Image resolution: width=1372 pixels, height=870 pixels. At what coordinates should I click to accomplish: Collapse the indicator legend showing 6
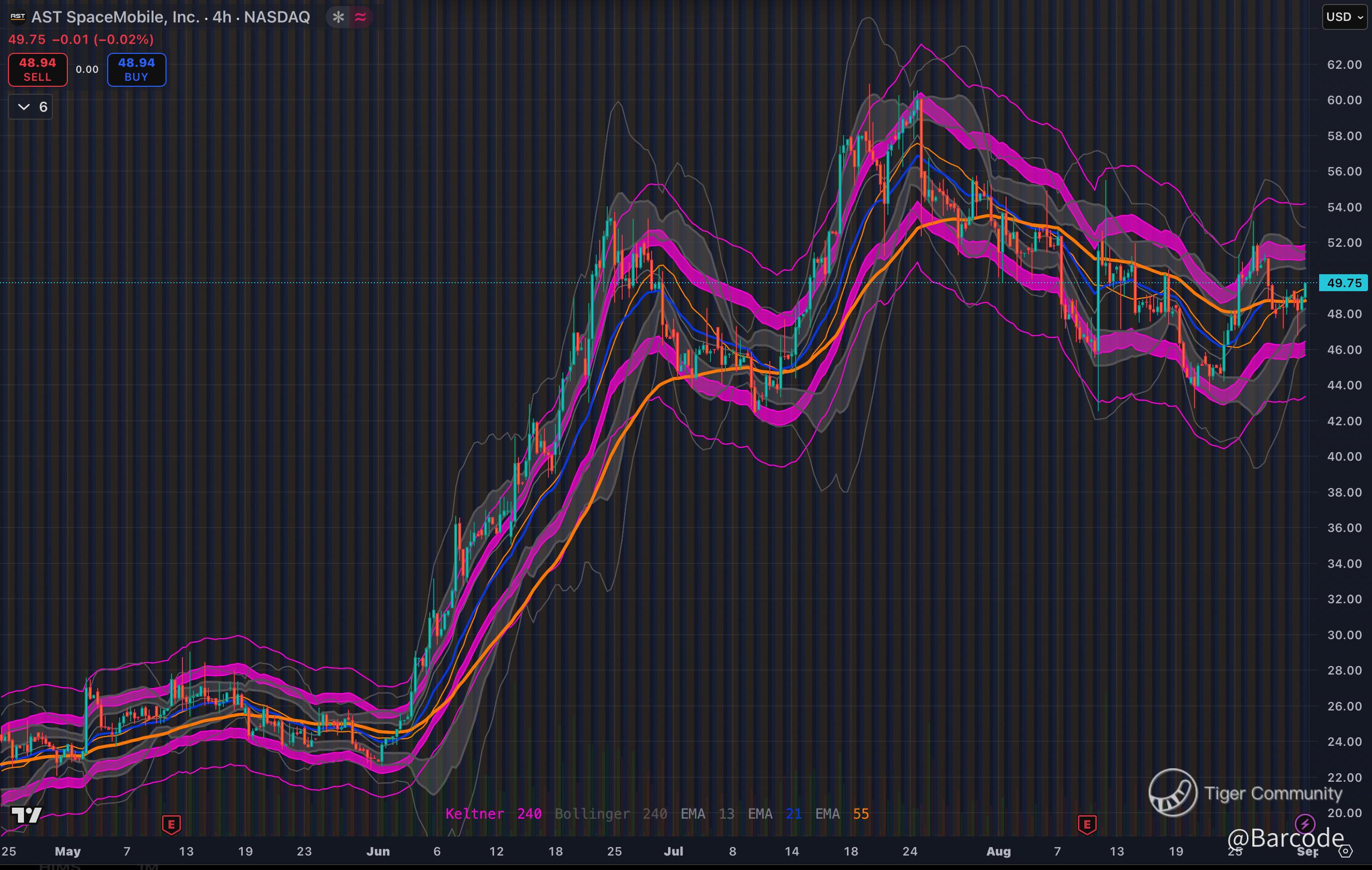(x=31, y=107)
